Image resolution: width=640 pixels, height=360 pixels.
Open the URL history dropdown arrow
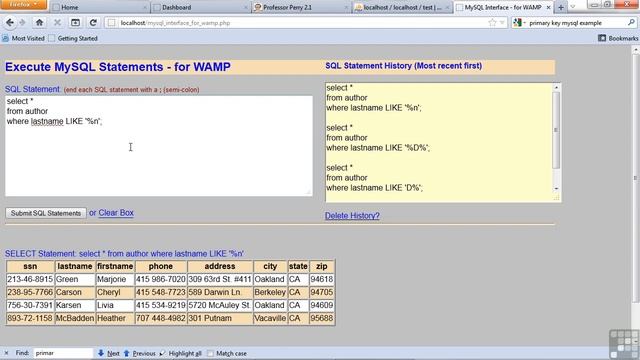[x=502, y=23]
